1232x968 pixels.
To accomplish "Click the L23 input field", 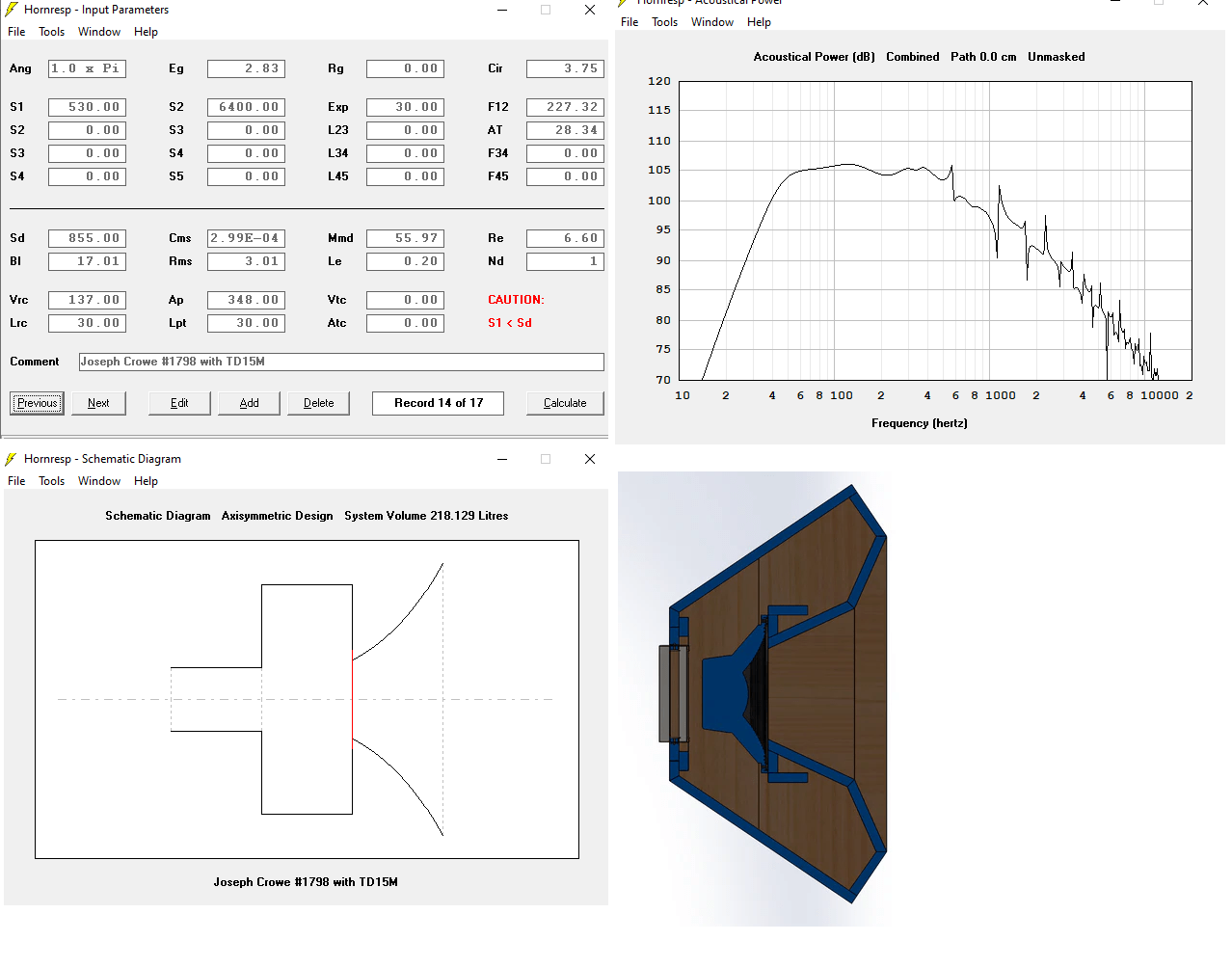I will pyautogui.click(x=405, y=130).
